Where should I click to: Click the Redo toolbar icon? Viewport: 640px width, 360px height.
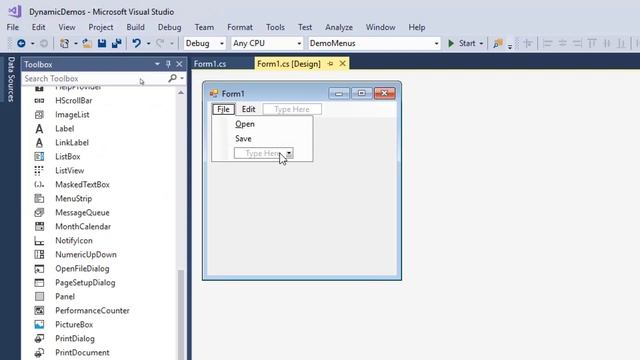(x=160, y=43)
